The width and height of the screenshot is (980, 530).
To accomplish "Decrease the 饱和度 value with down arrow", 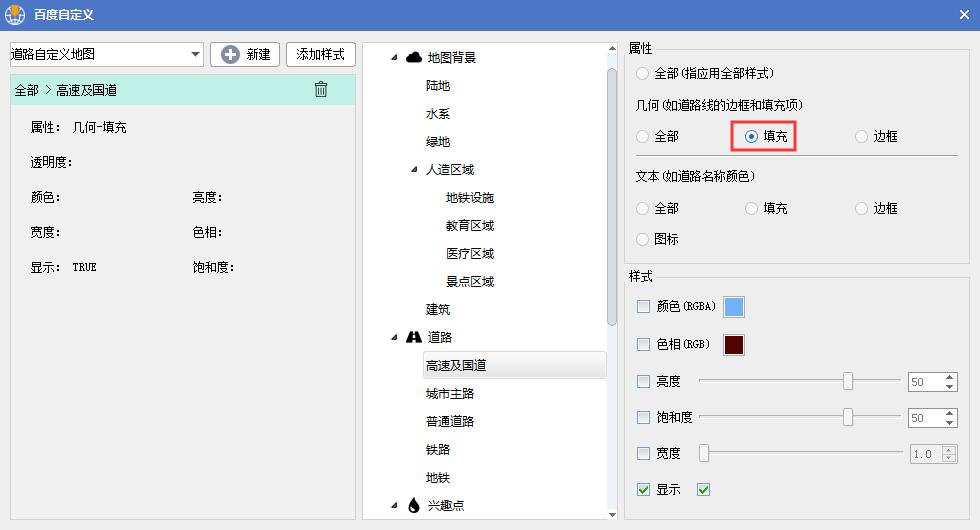I will [949, 422].
